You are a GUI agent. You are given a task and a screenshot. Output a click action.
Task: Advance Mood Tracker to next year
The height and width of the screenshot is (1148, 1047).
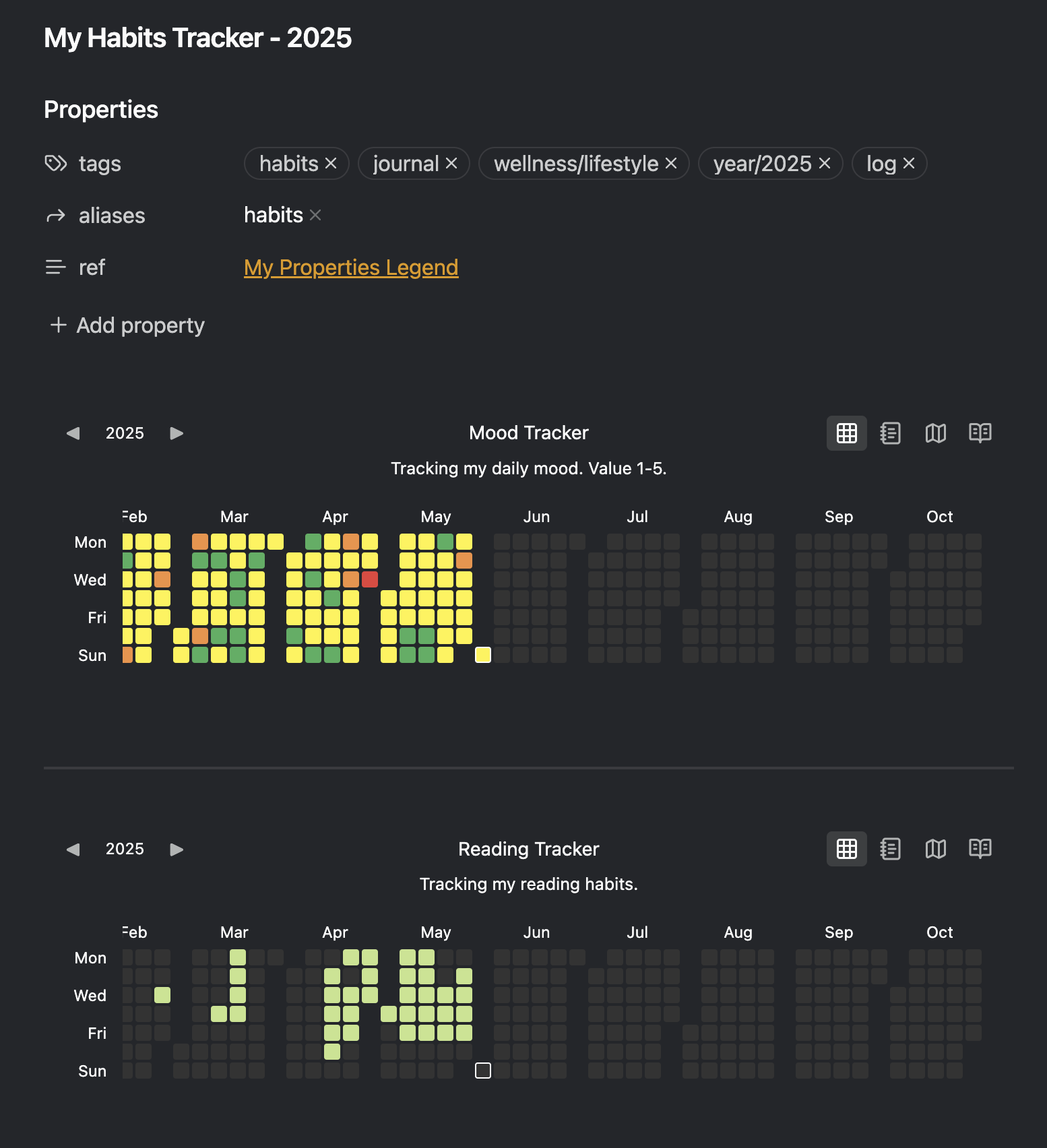(177, 433)
